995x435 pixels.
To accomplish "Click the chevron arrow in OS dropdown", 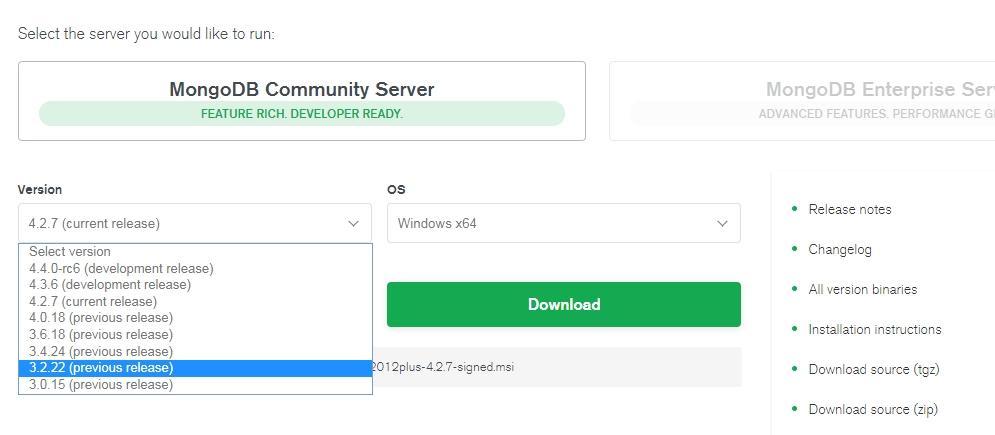I will point(722,223).
